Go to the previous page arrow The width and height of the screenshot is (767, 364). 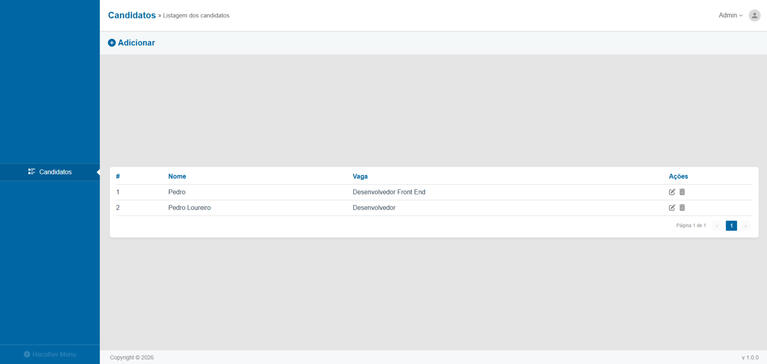[x=717, y=226]
